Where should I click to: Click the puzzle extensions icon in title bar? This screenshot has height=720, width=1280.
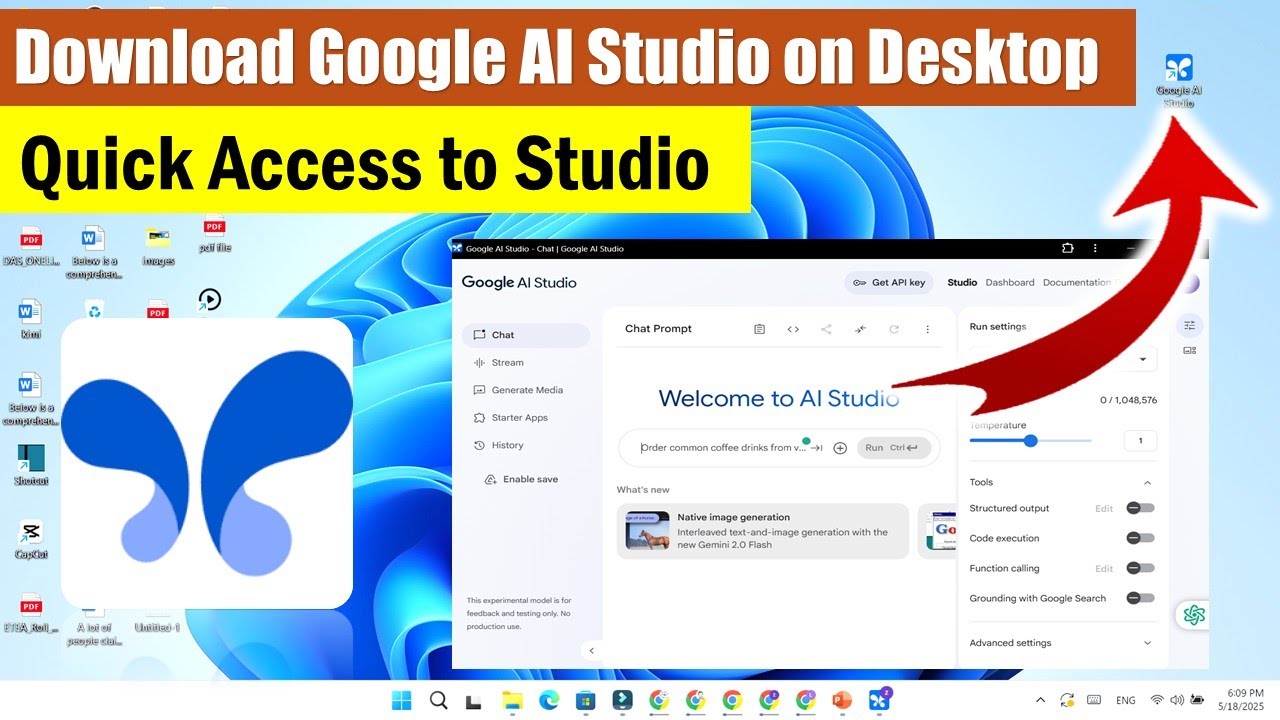(x=1067, y=249)
